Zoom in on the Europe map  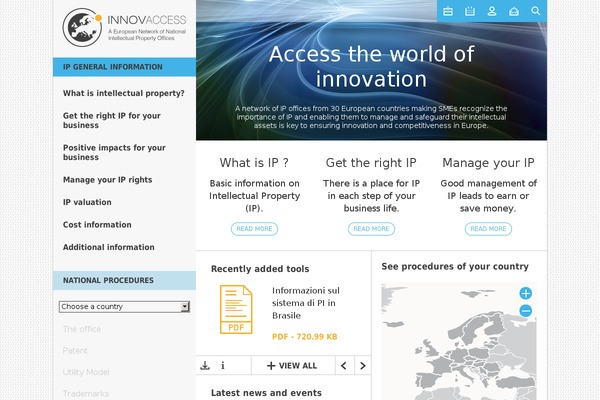pyautogui.click(x=526, y=294)
